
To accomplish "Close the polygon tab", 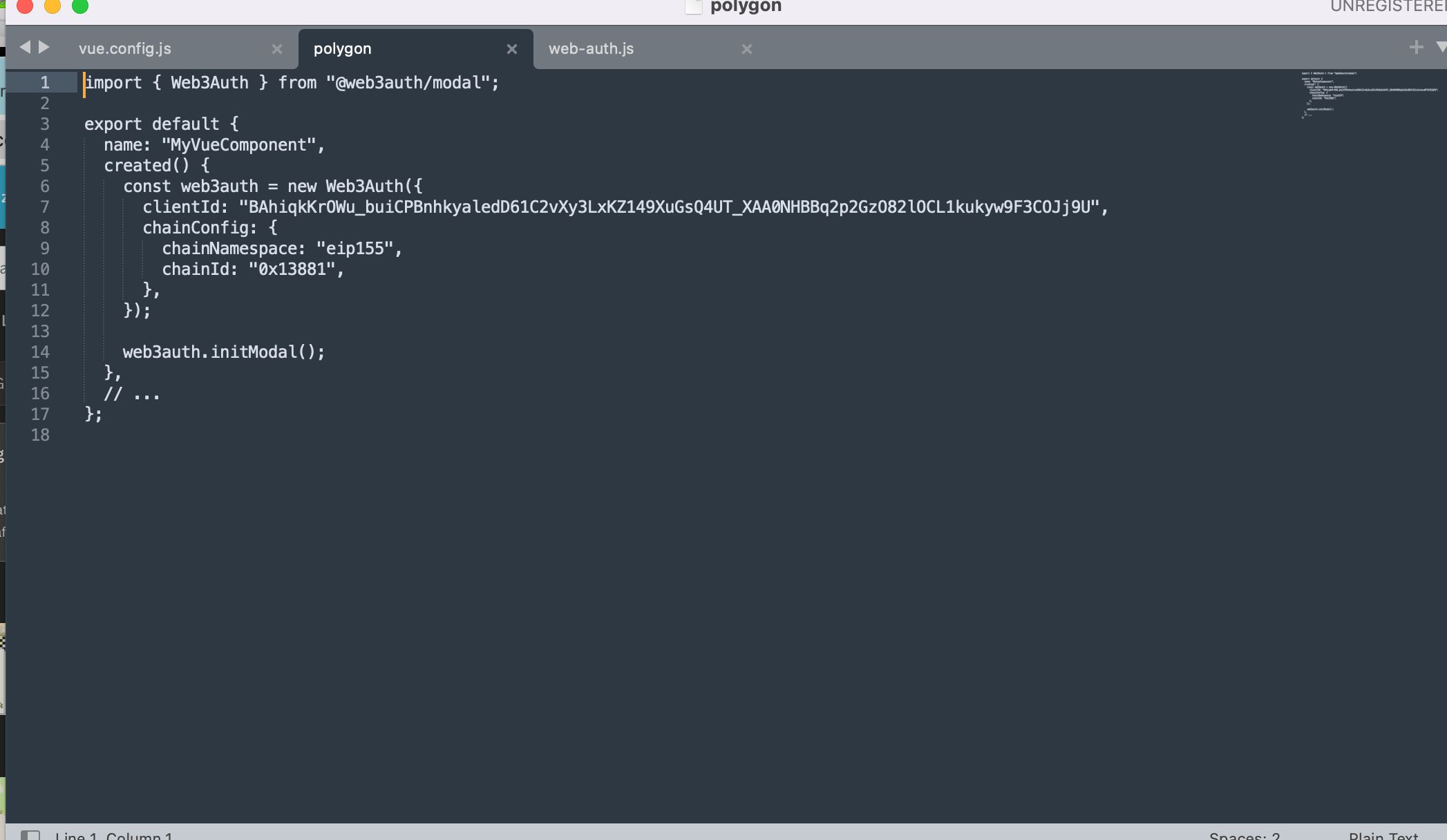I will 512,49.
